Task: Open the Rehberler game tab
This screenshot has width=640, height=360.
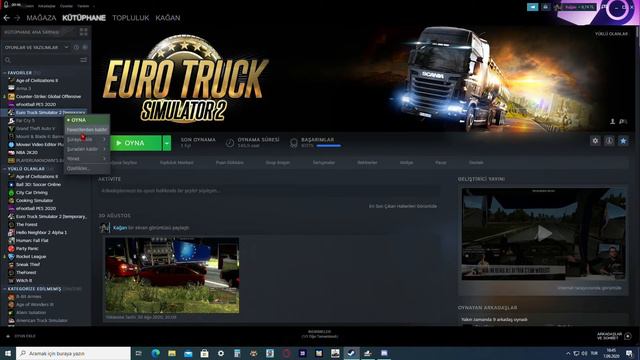Action: (x=367, y=162)
